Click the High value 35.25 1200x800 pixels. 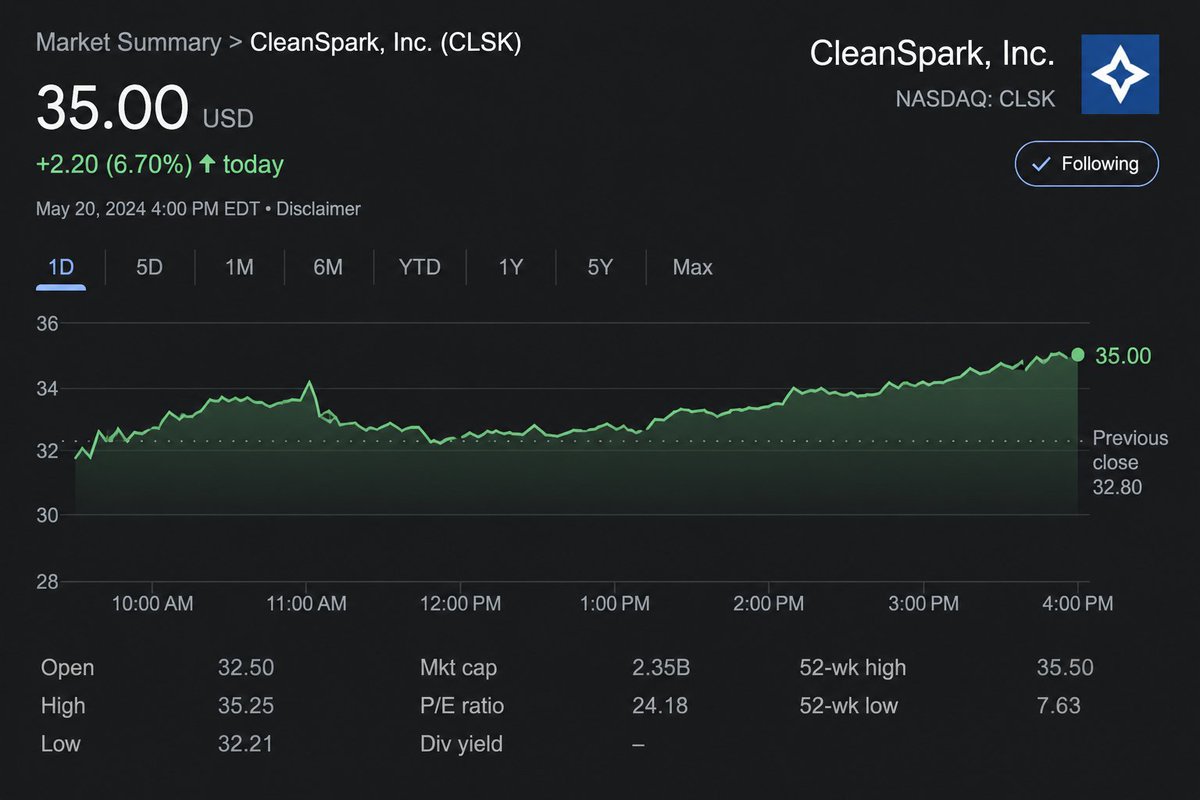tap(246, 706)
